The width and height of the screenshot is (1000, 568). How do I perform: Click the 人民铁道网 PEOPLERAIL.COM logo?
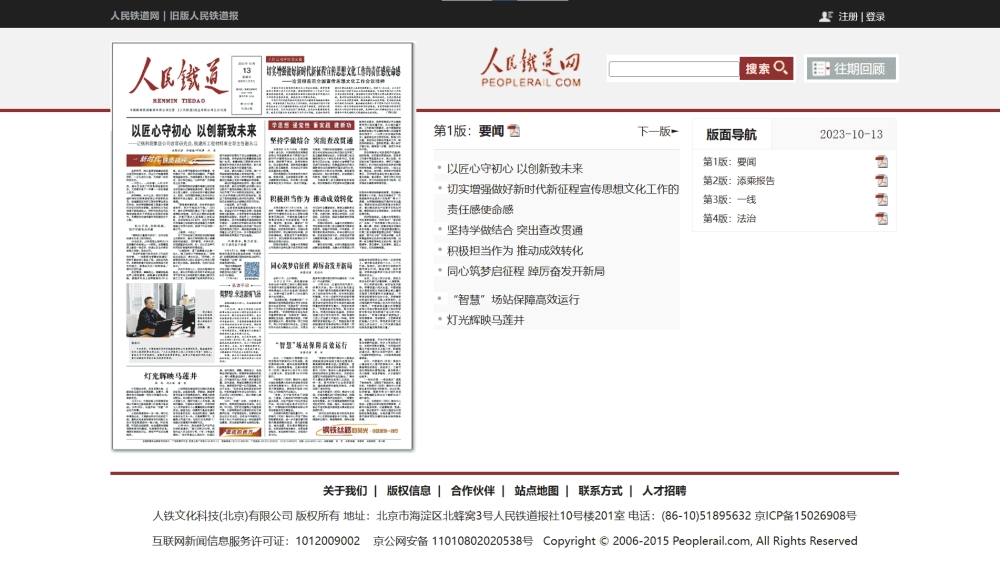coord(531,68)
